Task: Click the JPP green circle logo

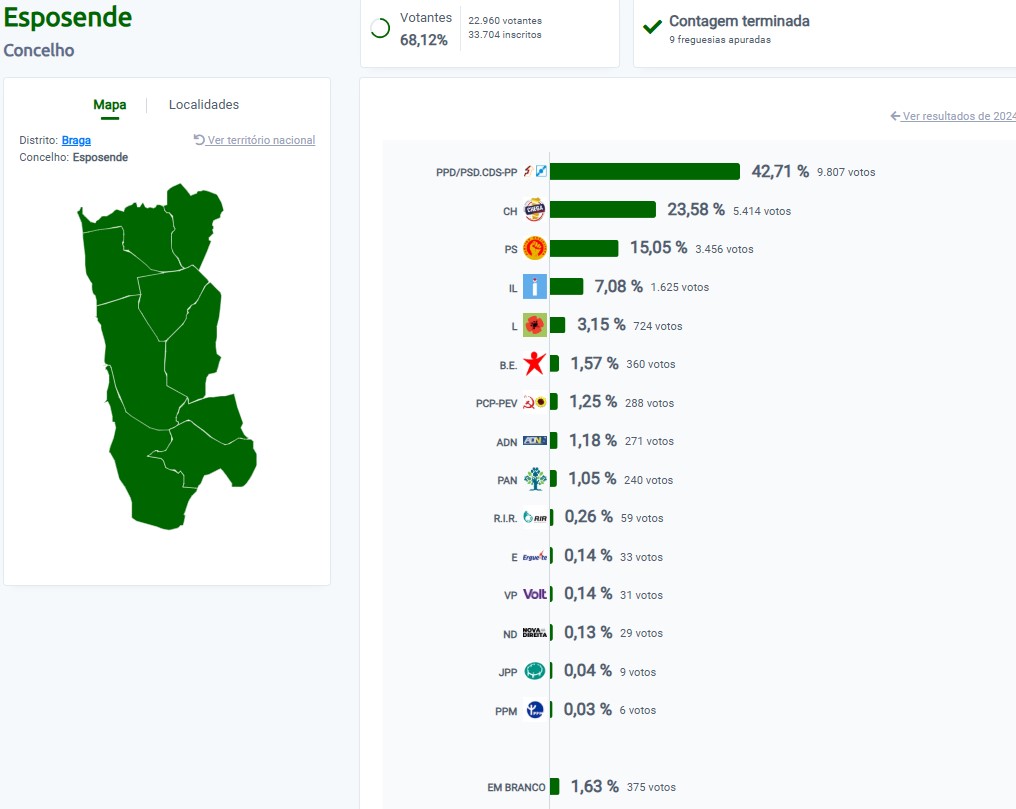Action: tap(535, 671)
